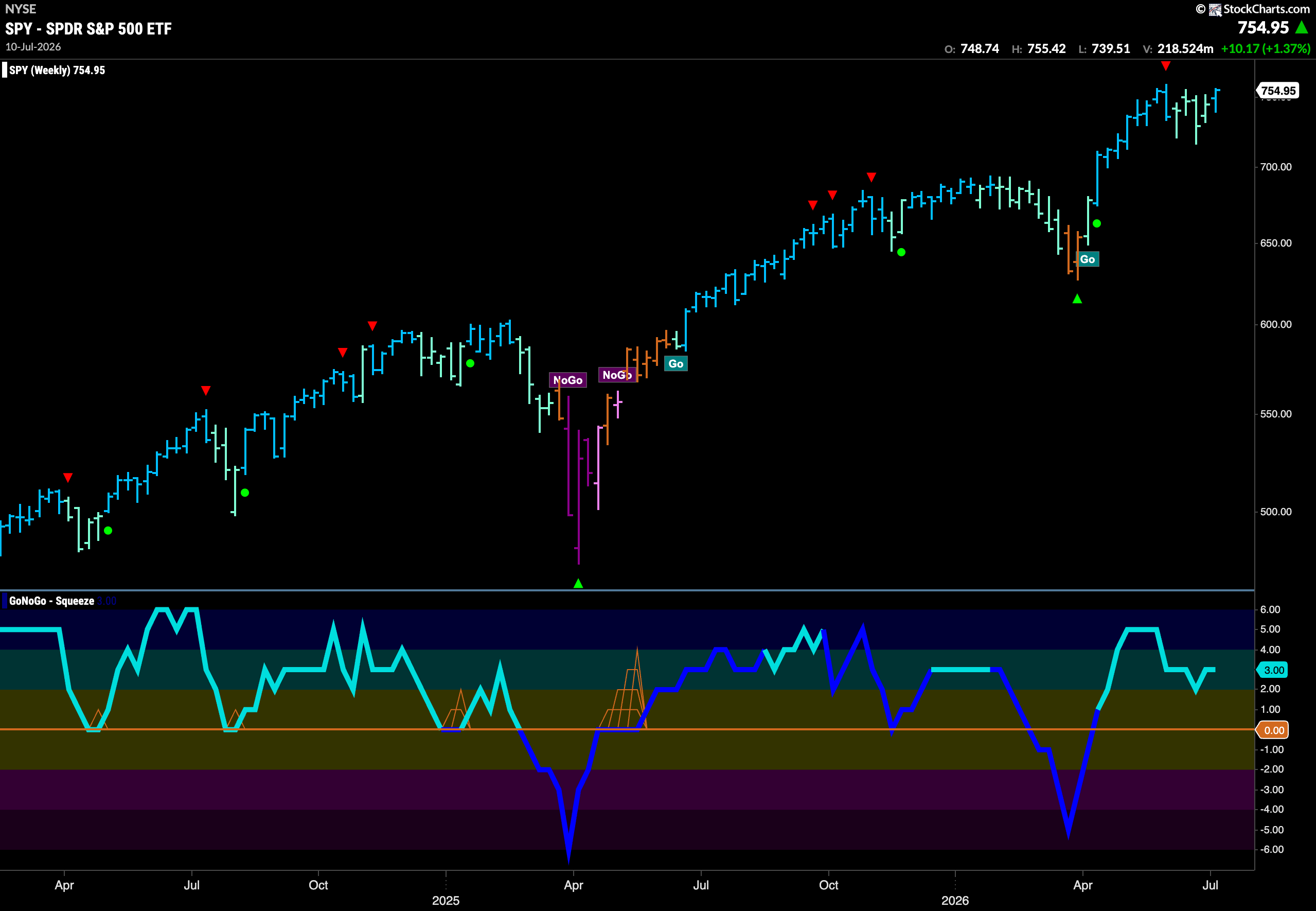Click the 2025 year label on time axis
Viewport: 1316px width, 911px height.
[x=446, y=901]
